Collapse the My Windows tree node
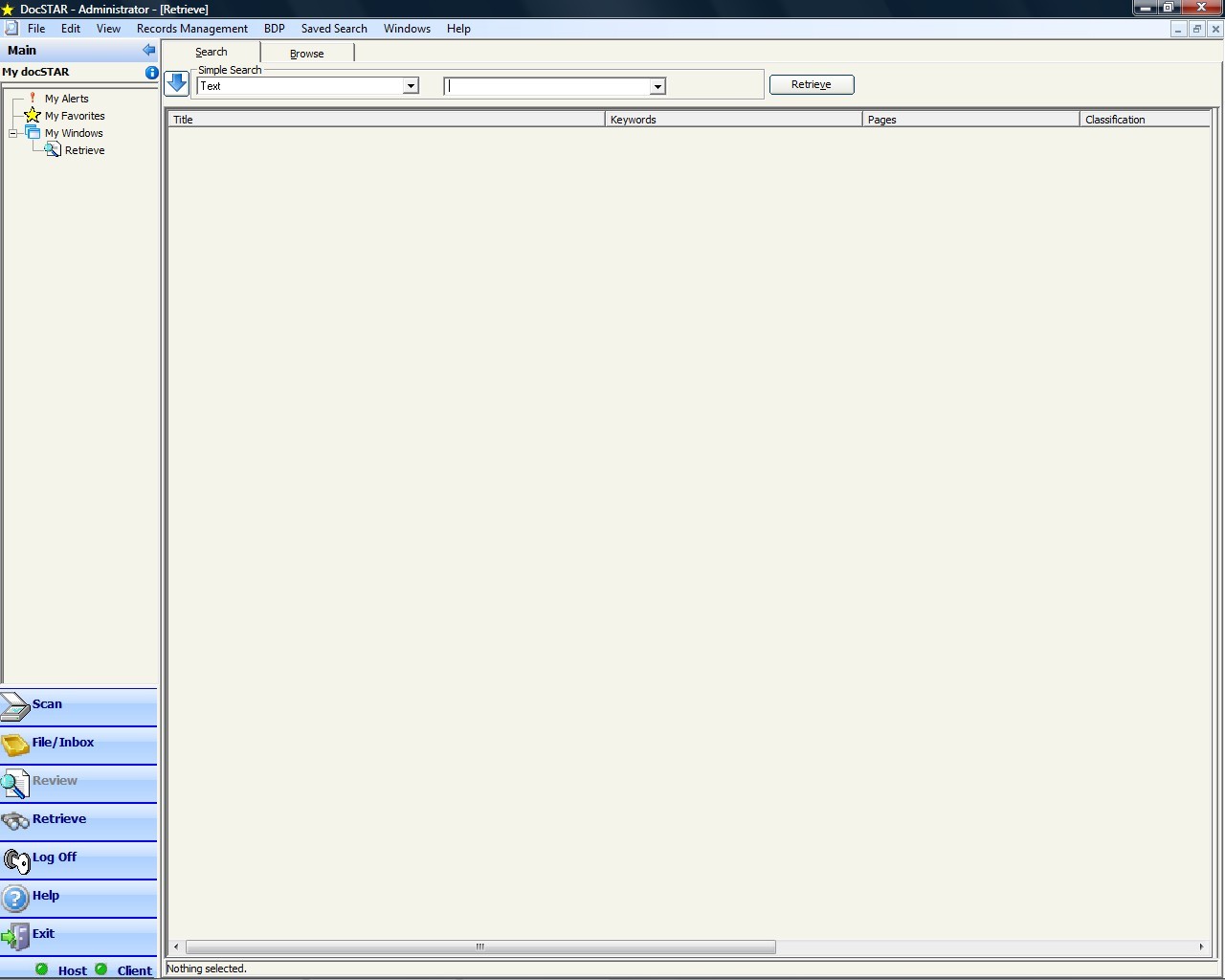Viewport: 1225px width, 980px height. (x=13, y=133)
